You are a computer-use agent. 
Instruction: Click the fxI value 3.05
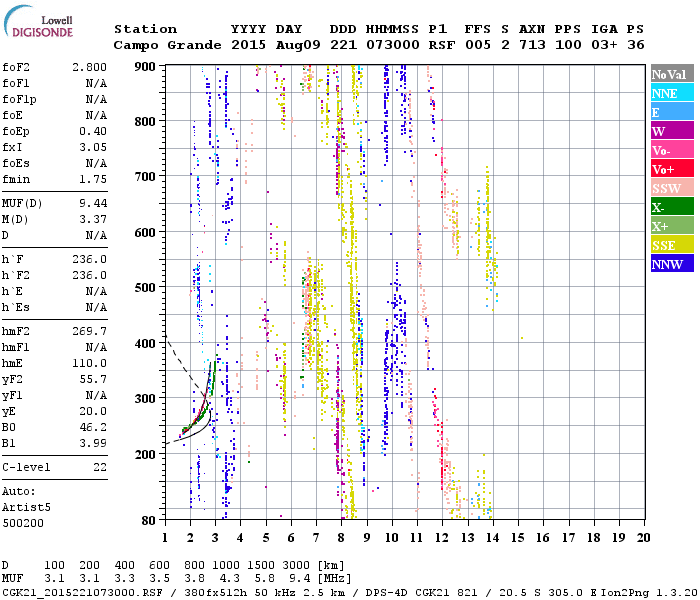(93, 147)
